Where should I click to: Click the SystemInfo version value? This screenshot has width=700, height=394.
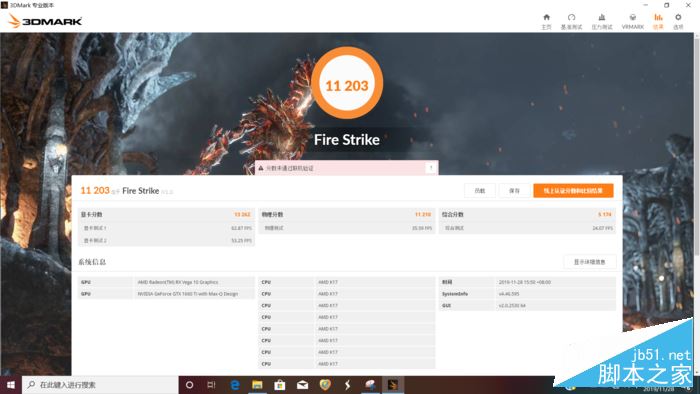pyautogui.click(x=509, y=294)
